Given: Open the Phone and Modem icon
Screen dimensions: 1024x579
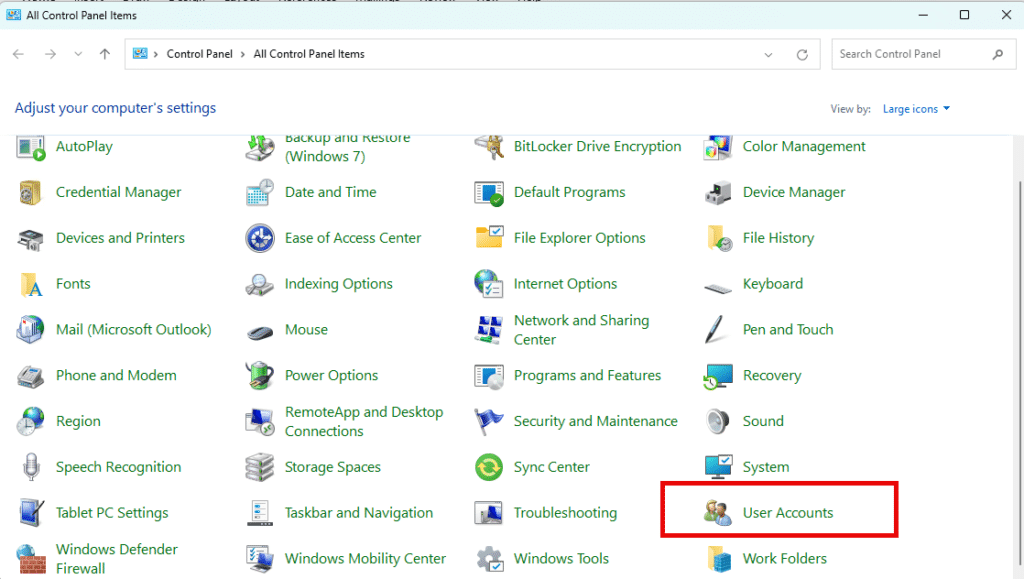Looking at the screenshot, I should 30,376.
